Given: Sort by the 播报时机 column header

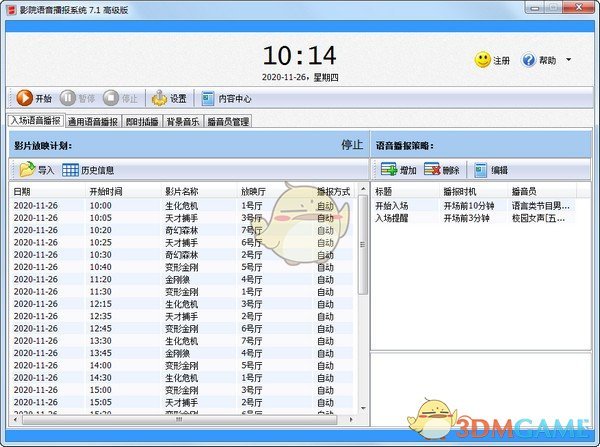Looking at the screenshot, I should point(473,191).
